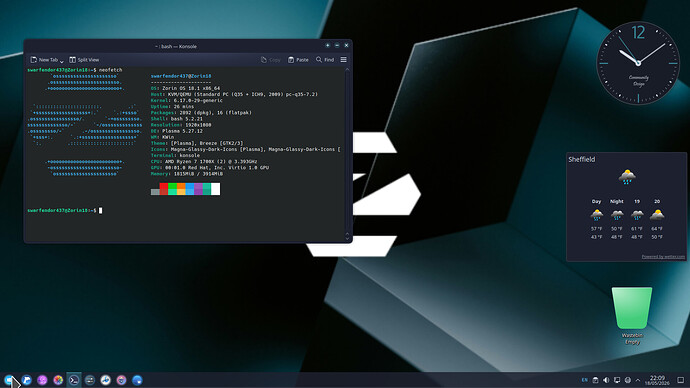Click the current weather icon in Sheffield widget
This screenshot has height=388, width=690.
tap(627, 177)
